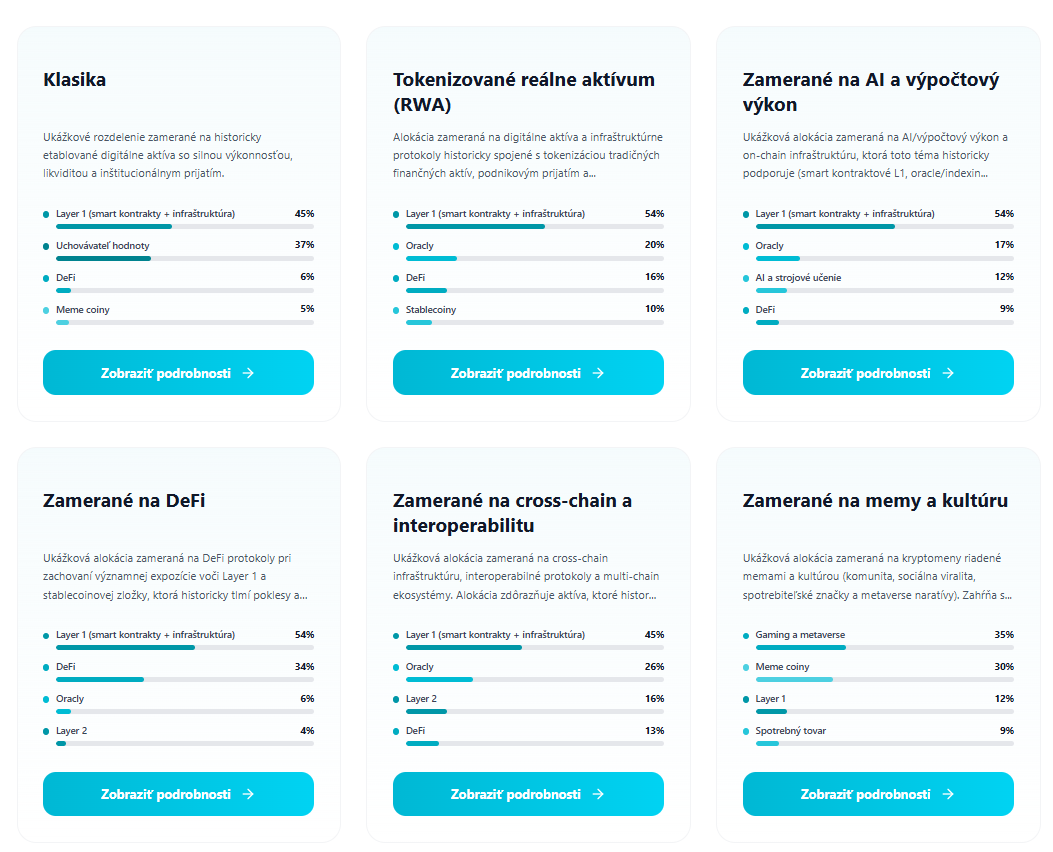Click the dot next to Gaming a metaverse

746,635
